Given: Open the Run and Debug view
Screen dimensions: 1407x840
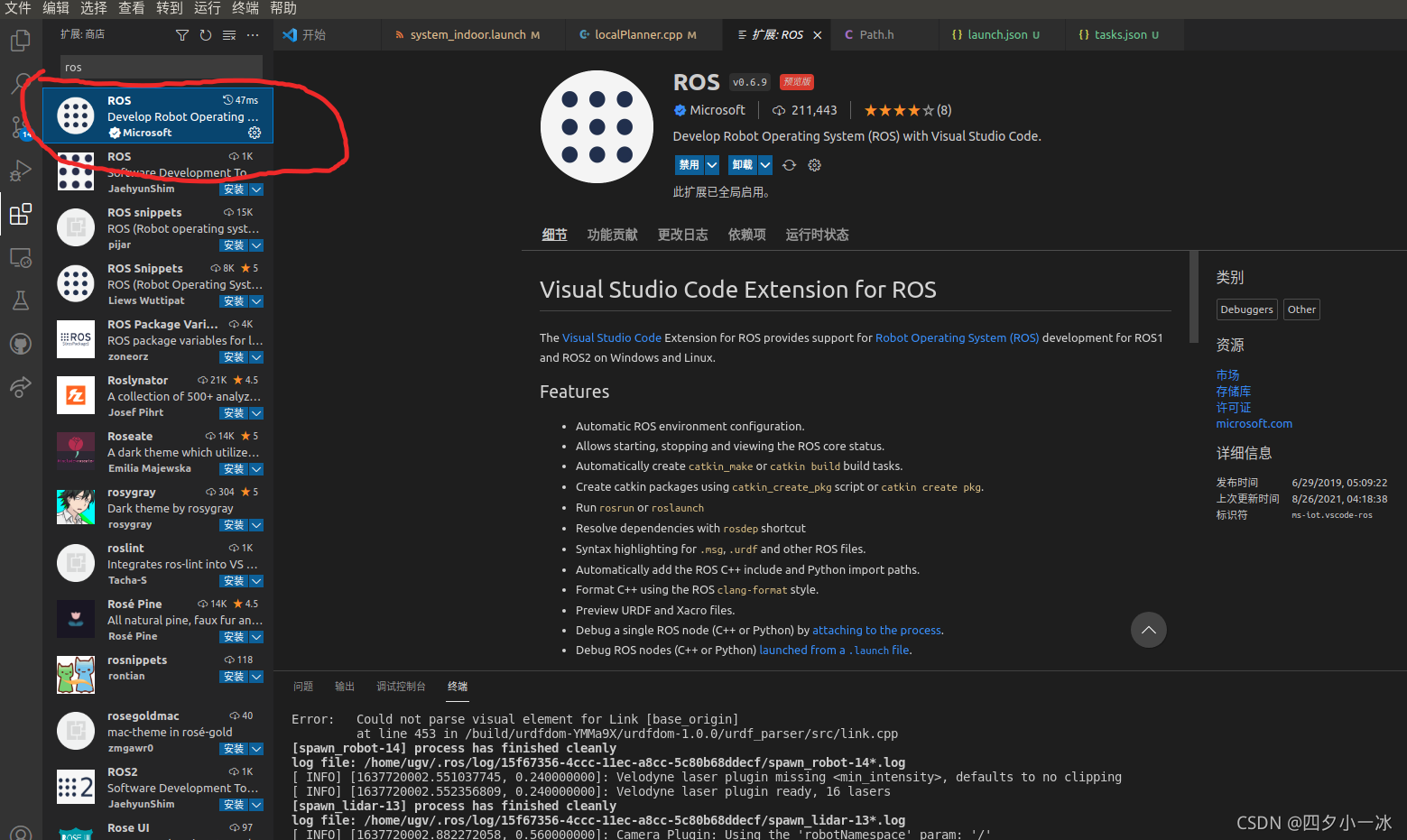Looking at the screenshot, I should (20, 171).
